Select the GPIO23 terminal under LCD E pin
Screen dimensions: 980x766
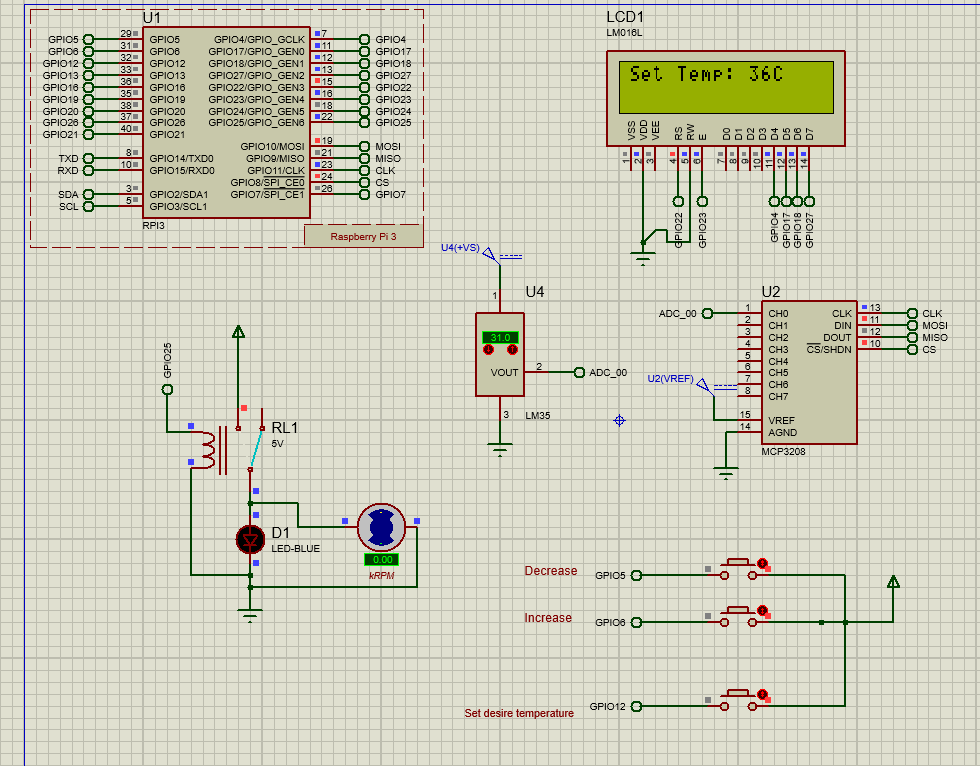click(702, 201)
